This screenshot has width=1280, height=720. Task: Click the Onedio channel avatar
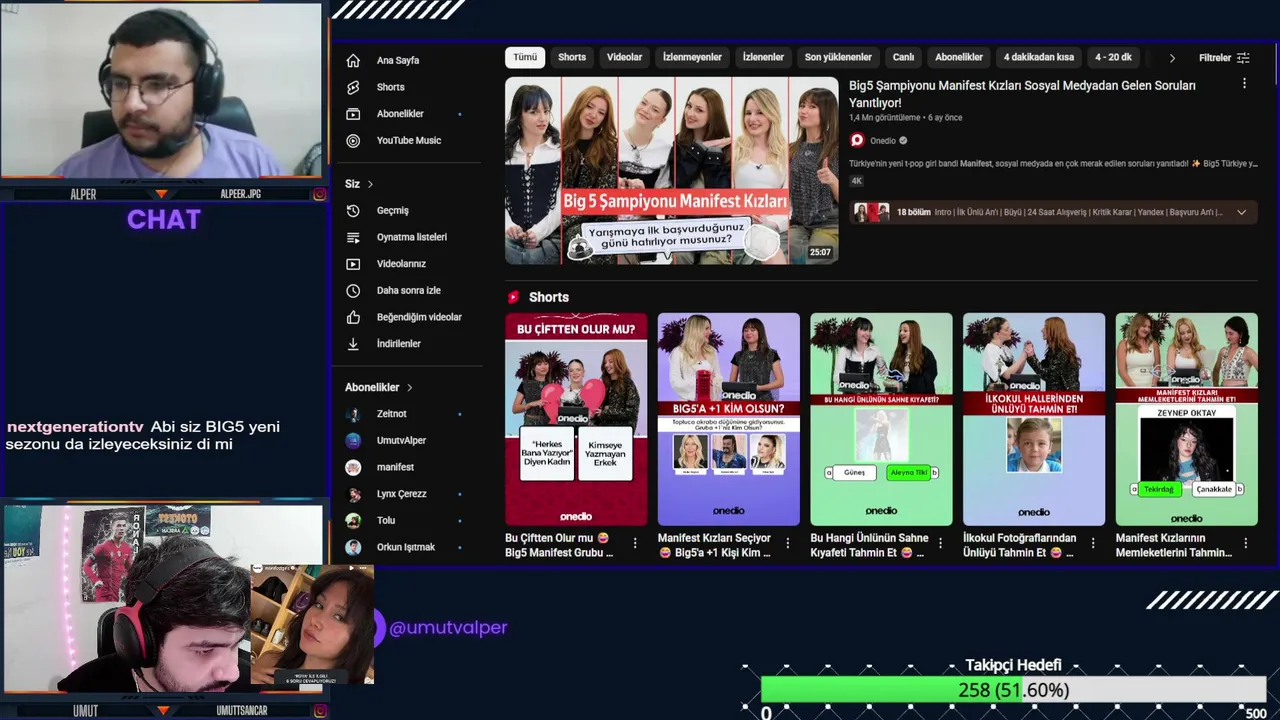pyautogui.click(x=857, y=141)
